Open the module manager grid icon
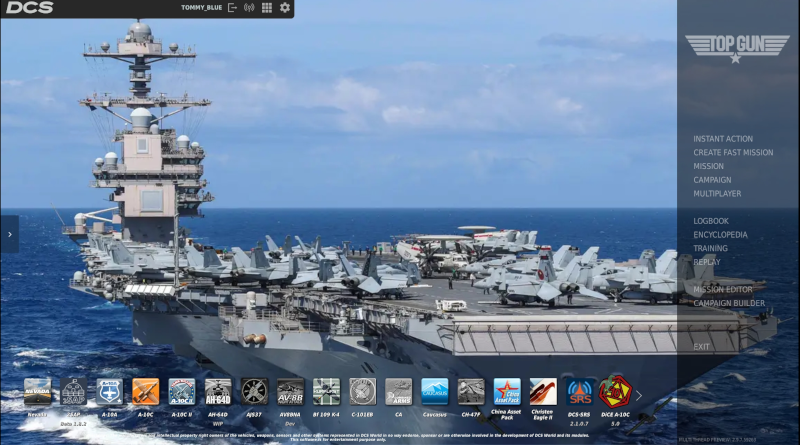The height and width of the screenshot is (445, 800). (267, 8)
